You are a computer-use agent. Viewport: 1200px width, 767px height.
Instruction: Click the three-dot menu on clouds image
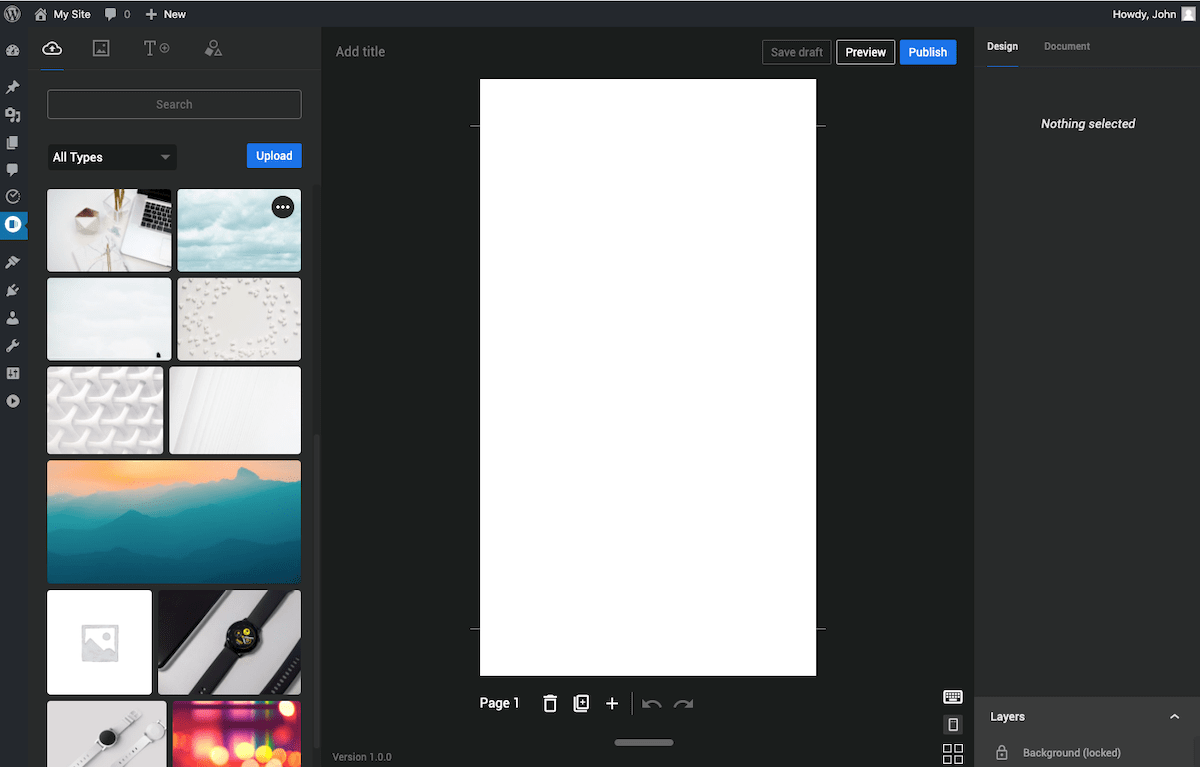(x=283, y=207)
